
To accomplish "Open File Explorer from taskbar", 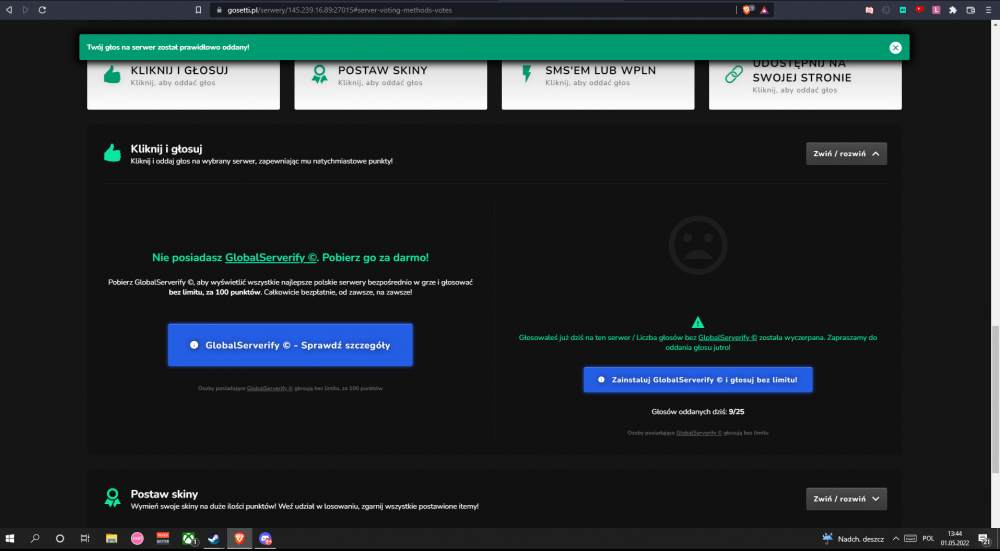I will [x=112, y=539].
